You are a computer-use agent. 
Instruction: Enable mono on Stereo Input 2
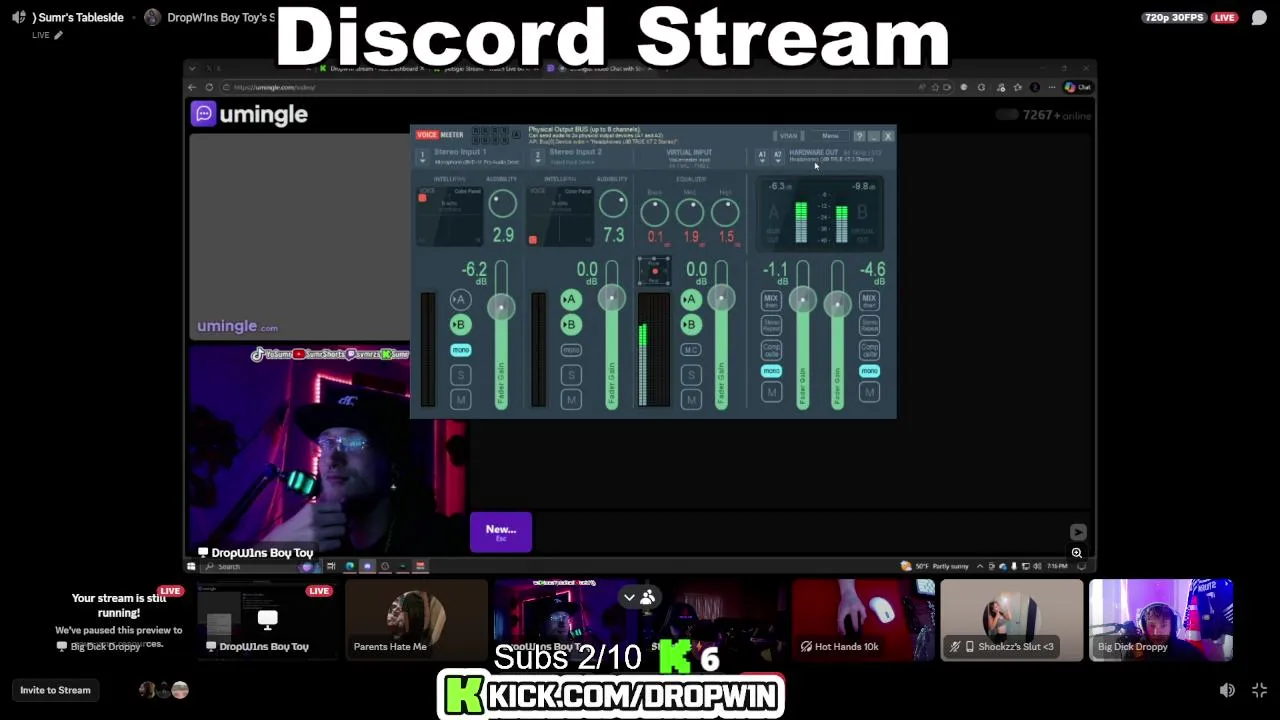coord(571,350)
